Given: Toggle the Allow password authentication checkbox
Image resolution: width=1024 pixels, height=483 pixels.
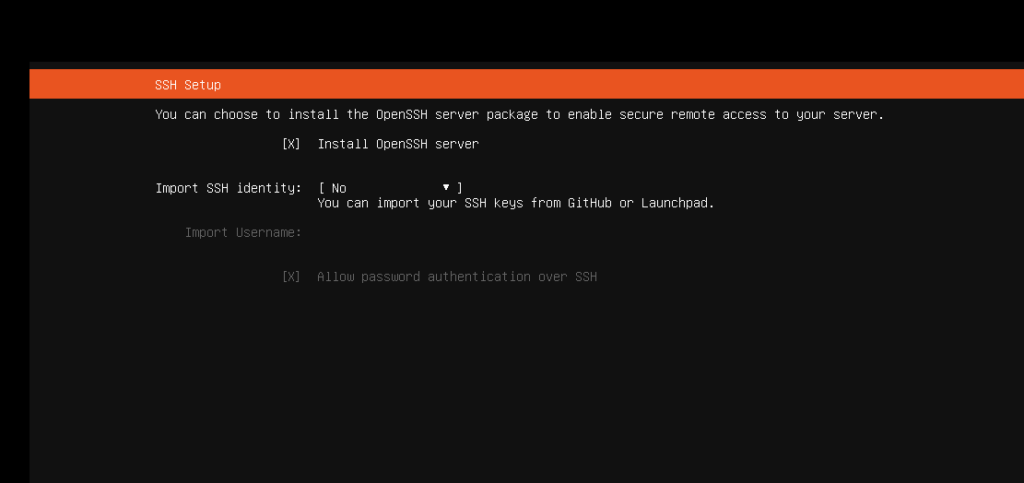Looking at the screenshot, I should click(291, 277).
